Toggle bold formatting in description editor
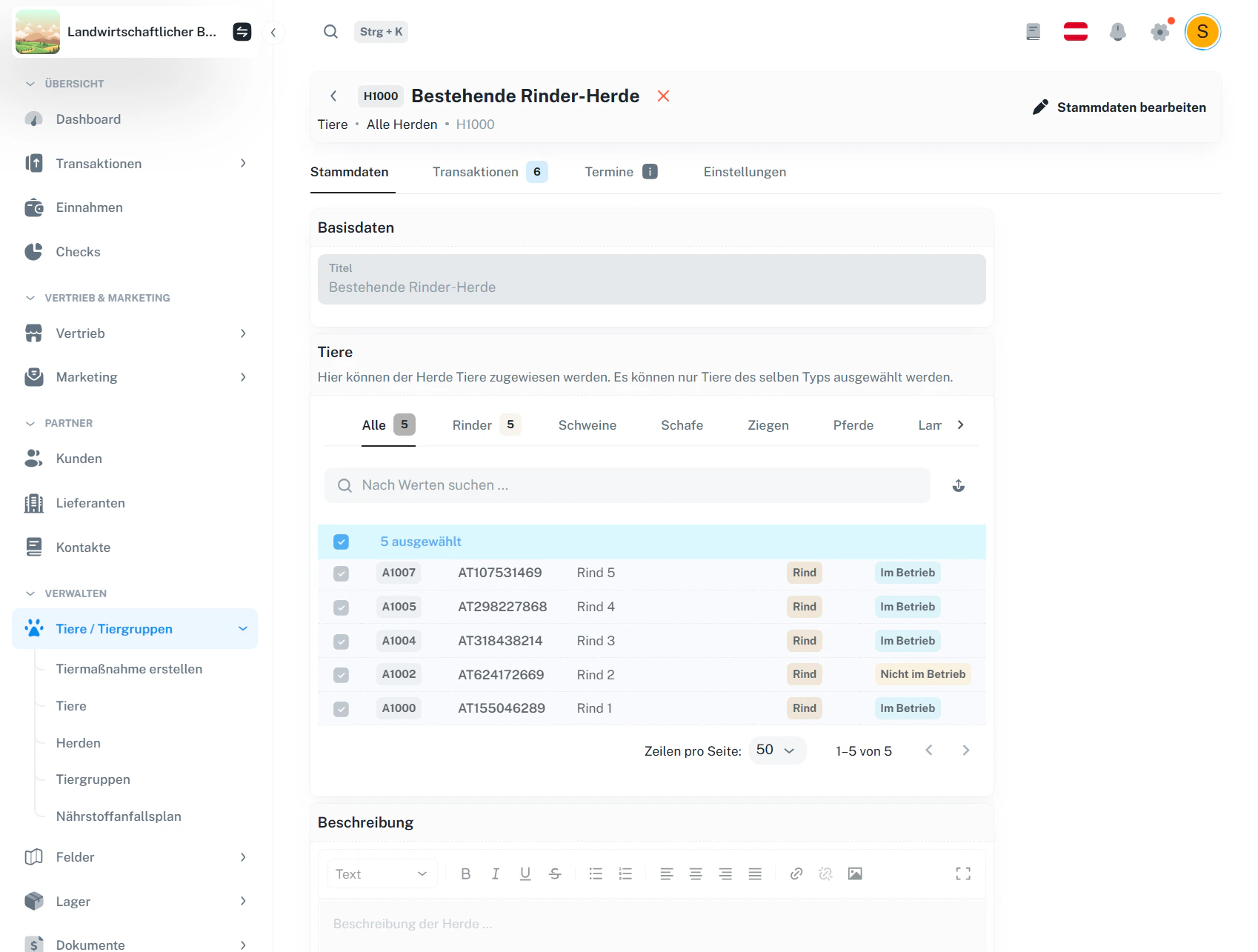Viewport: 1258px width, 952px height. tap(465, 874)
